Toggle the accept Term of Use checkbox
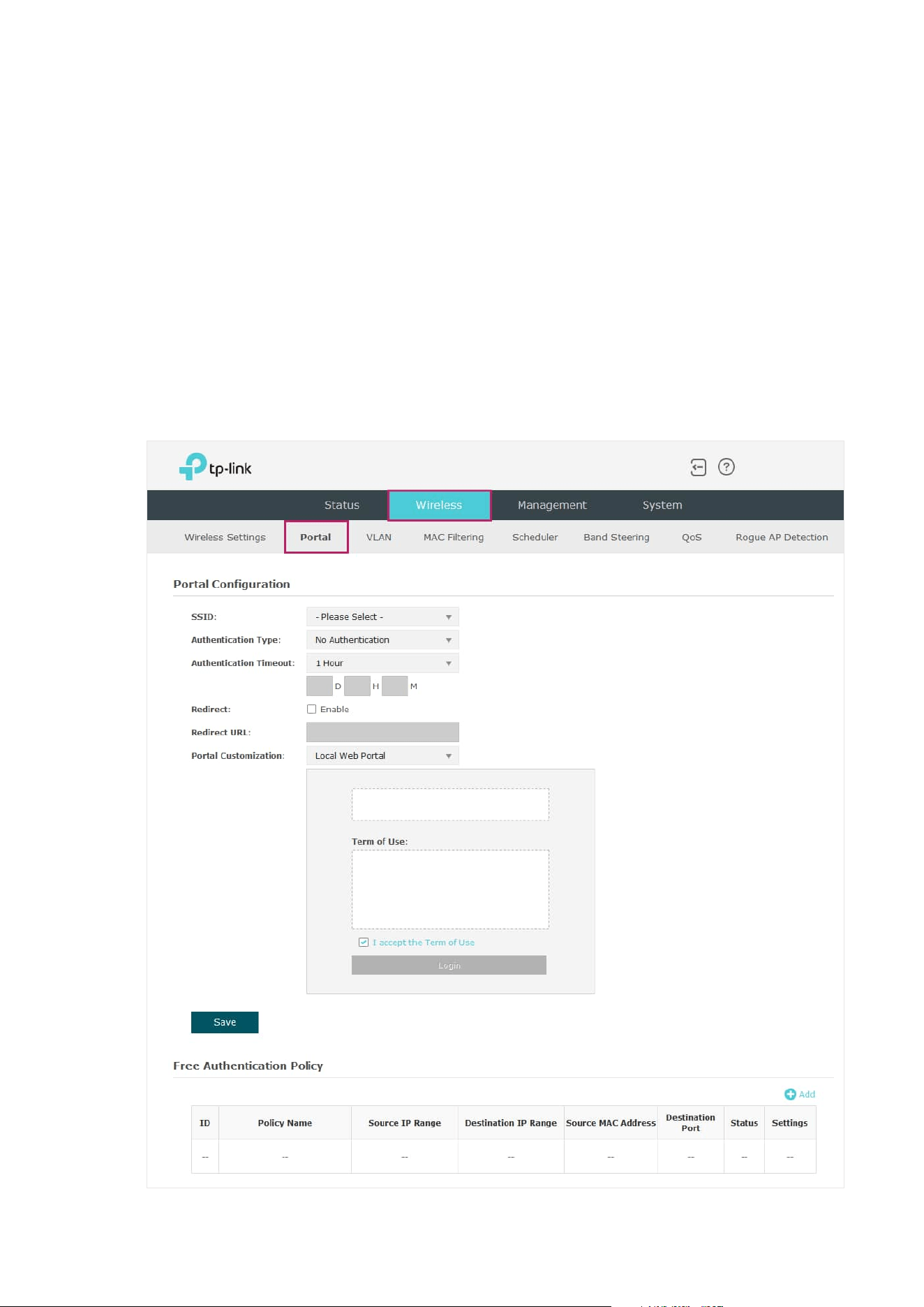The image size is (924, 1307). [364, 942]
